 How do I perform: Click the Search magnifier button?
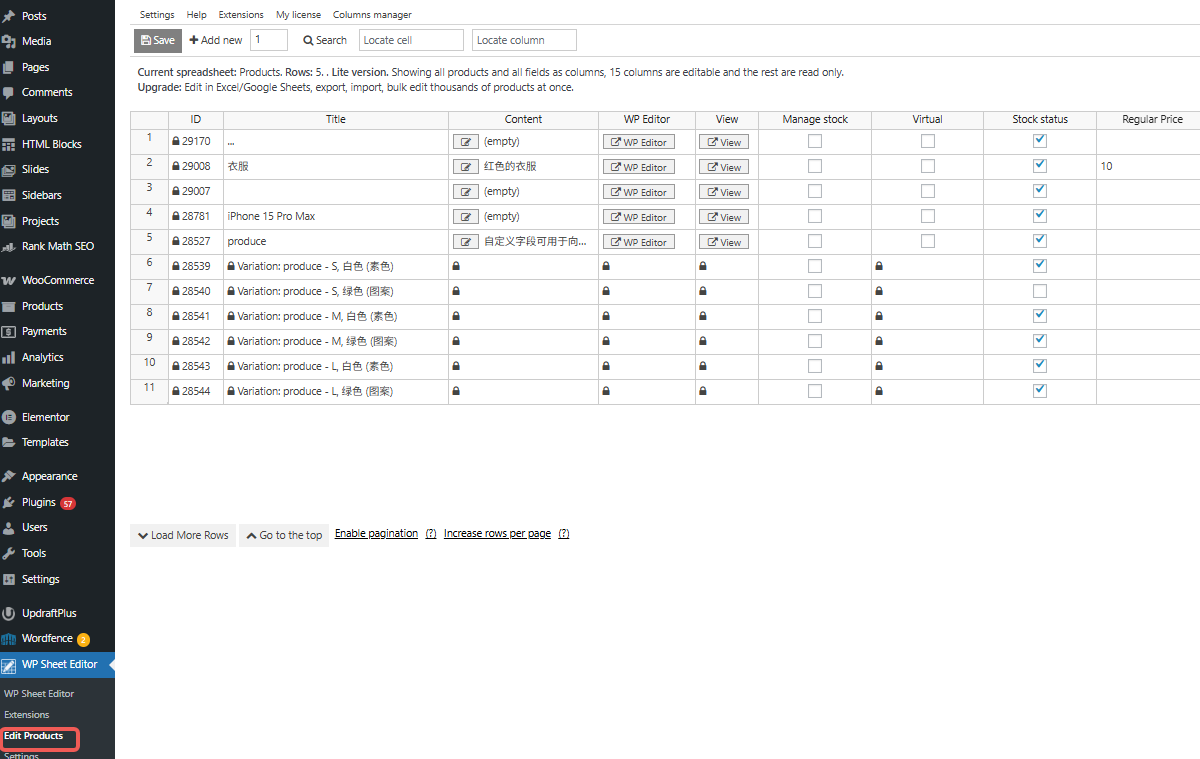tap(325, 40)
